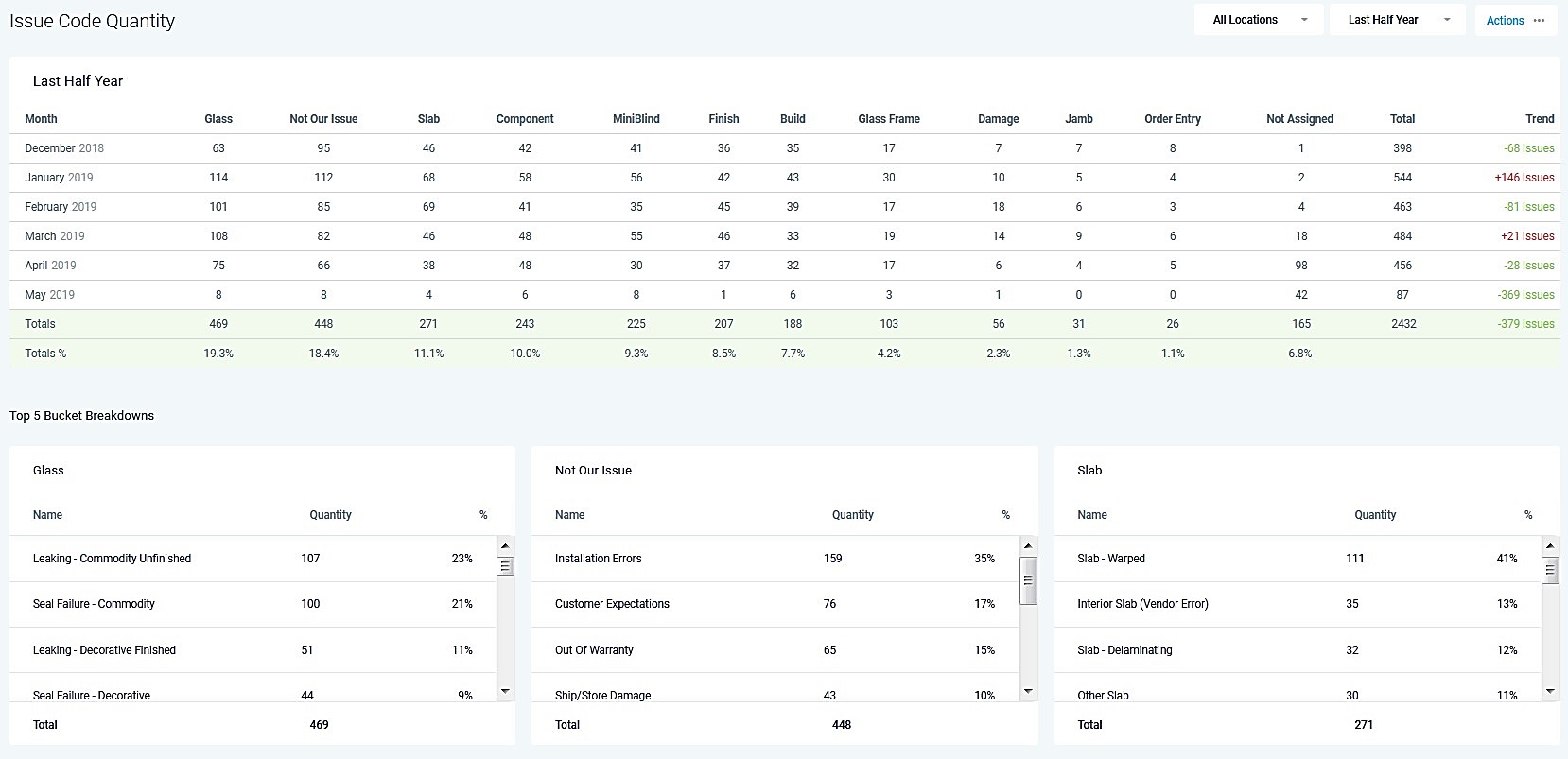
Task: Select the April 2019 row label
Action: point(50,266)
